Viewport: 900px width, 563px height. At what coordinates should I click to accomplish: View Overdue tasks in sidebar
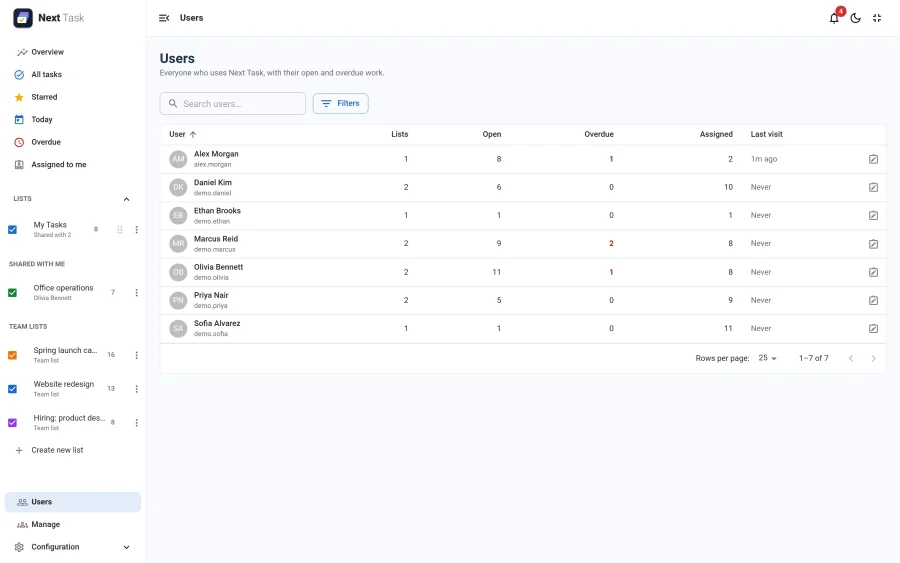click(72, 142)
